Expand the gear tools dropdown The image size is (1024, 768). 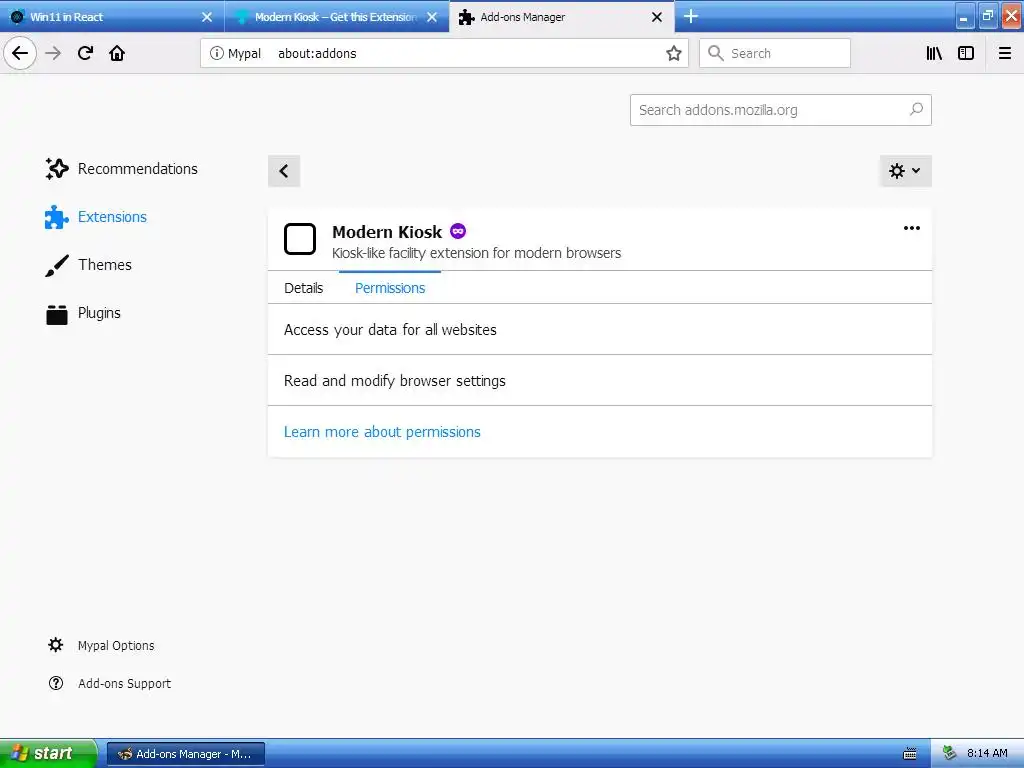tap(905, 171)
